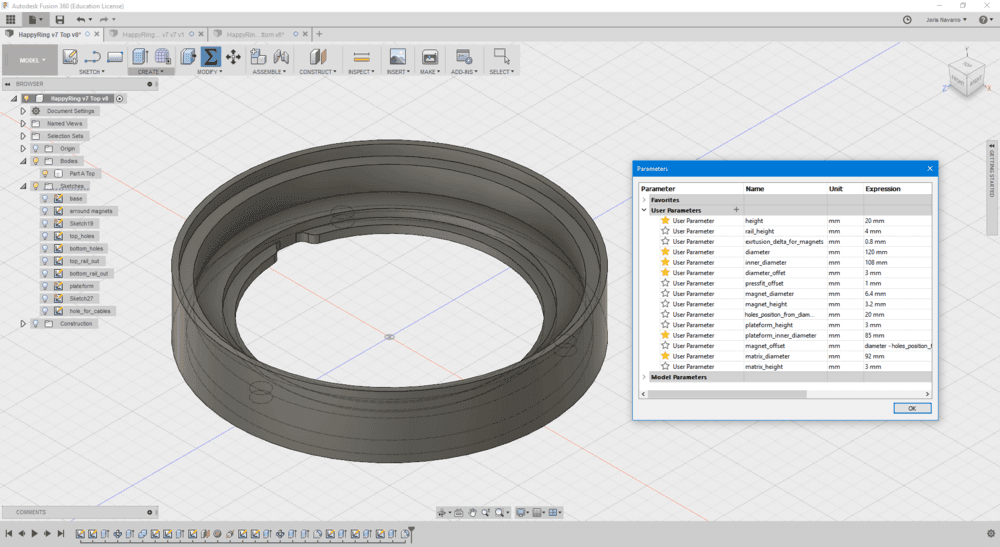The width and height of the screenshot is (1000, 547).
Task: Open the data panel grid icon
Action: pos(10,20)
